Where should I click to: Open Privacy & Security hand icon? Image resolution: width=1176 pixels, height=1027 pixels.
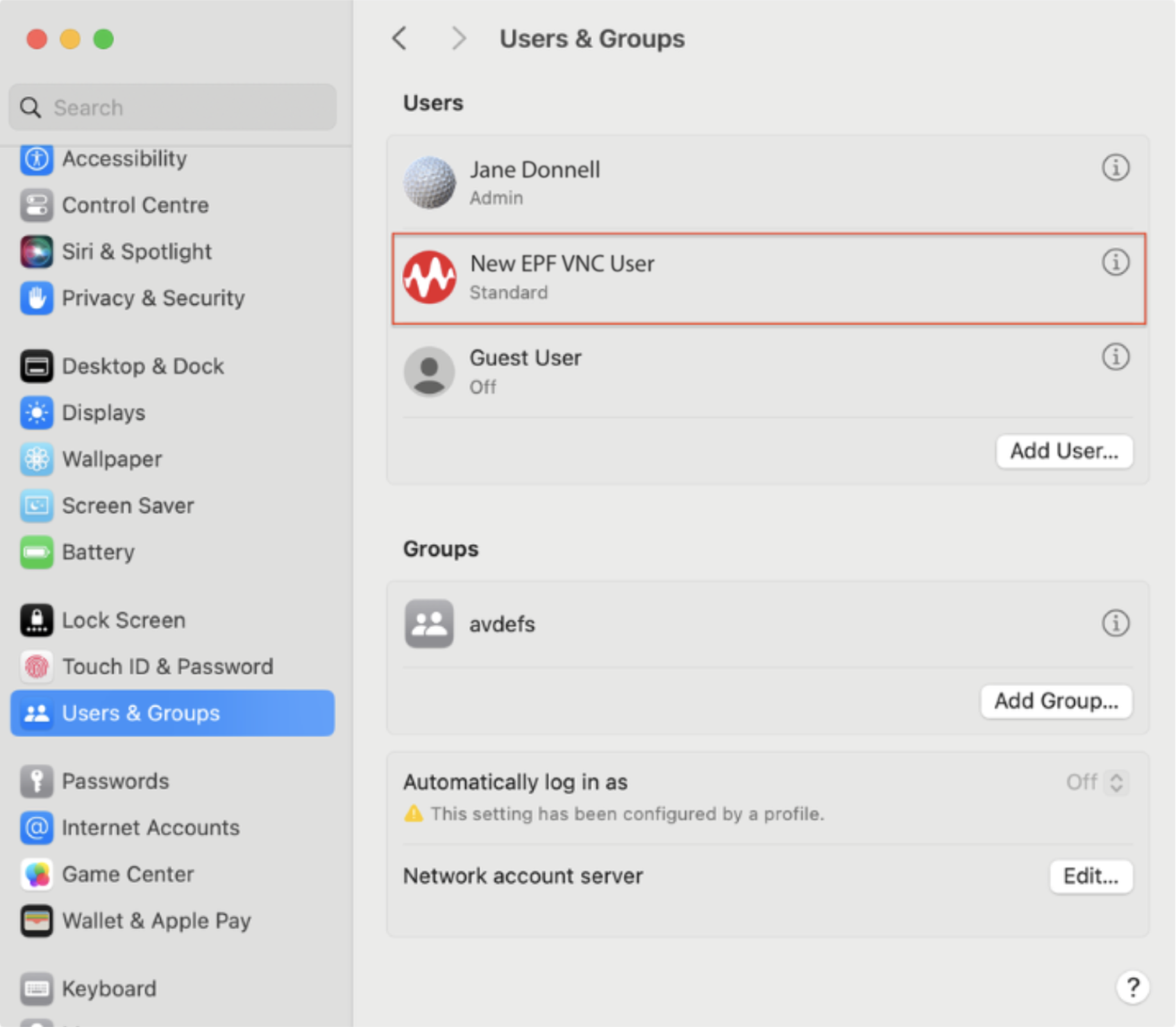[x=37, y=298]
